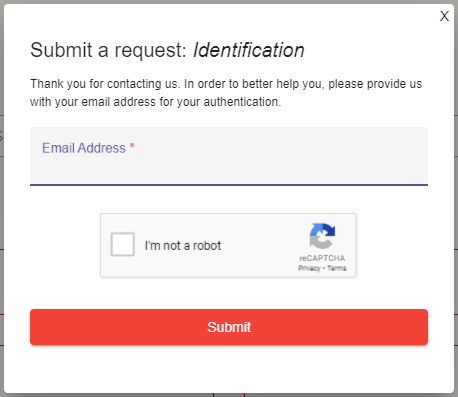Close the Identification request dialog
The width and height of the screenshot is (458, 397).
(x=444, y=16)
